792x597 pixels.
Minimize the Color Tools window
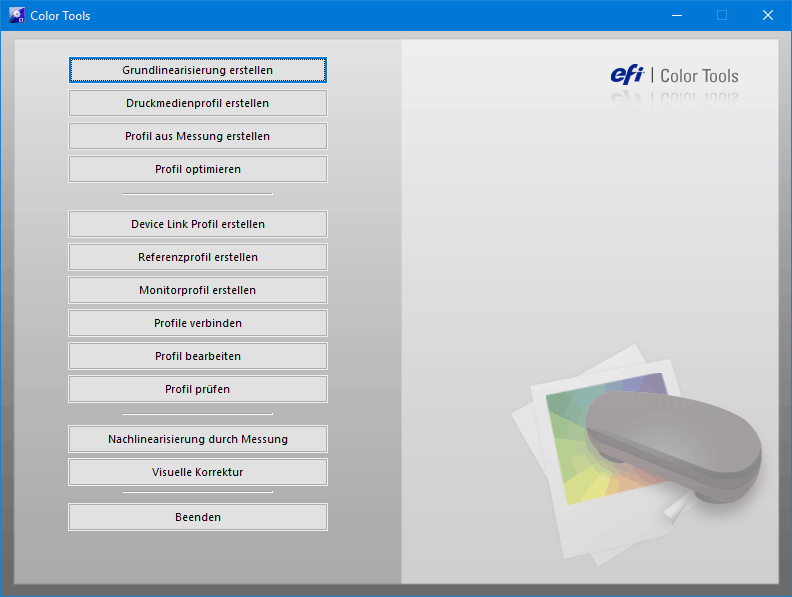676,15
